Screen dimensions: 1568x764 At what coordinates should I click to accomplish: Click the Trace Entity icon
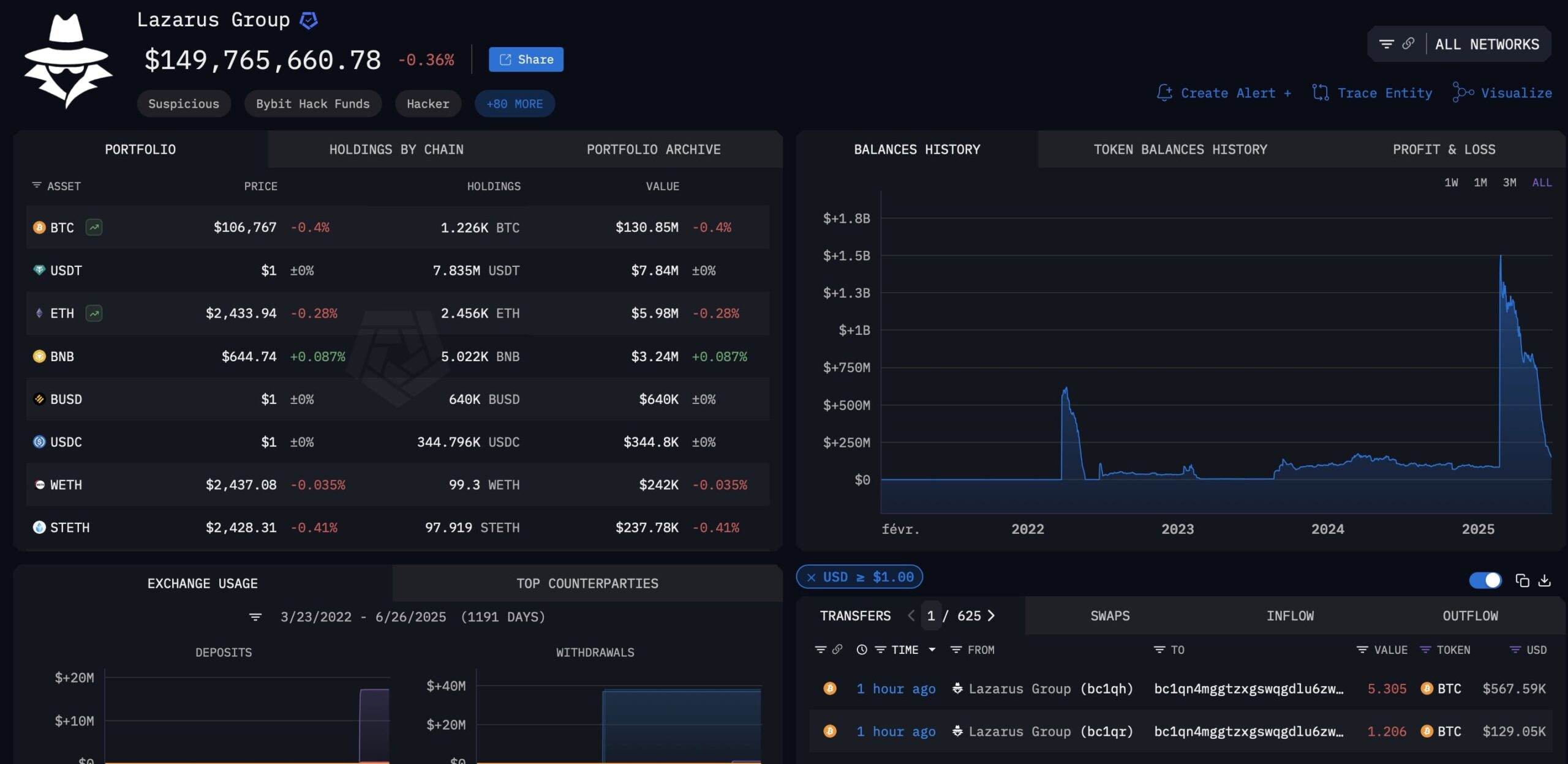tap(1321, 92)
